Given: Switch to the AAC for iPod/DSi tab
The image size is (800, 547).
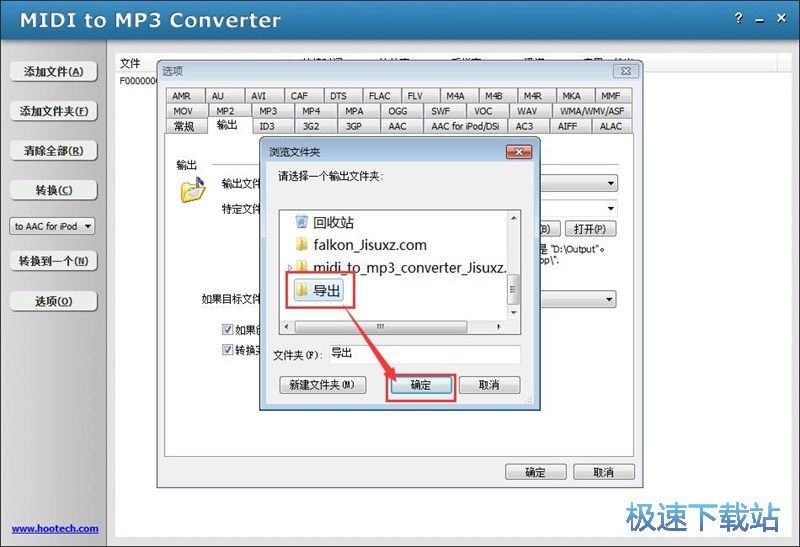Looking at the screenshot, I should coord(465,126).
